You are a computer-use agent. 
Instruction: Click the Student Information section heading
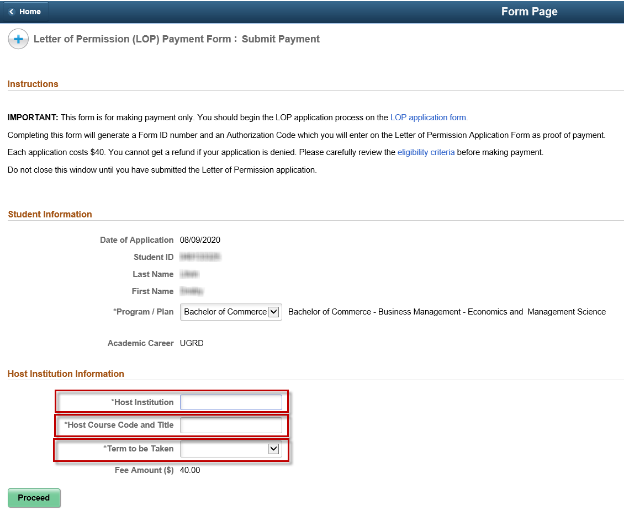(x=50, y=214)
